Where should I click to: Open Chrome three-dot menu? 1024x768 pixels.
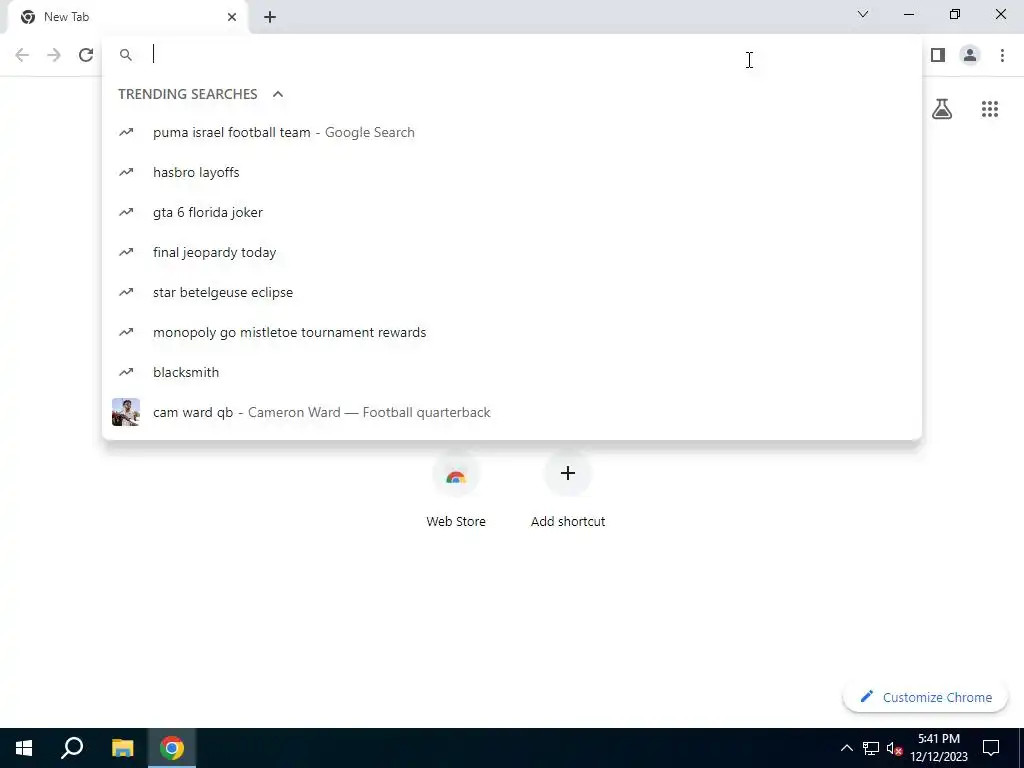tap(1002, 55)
